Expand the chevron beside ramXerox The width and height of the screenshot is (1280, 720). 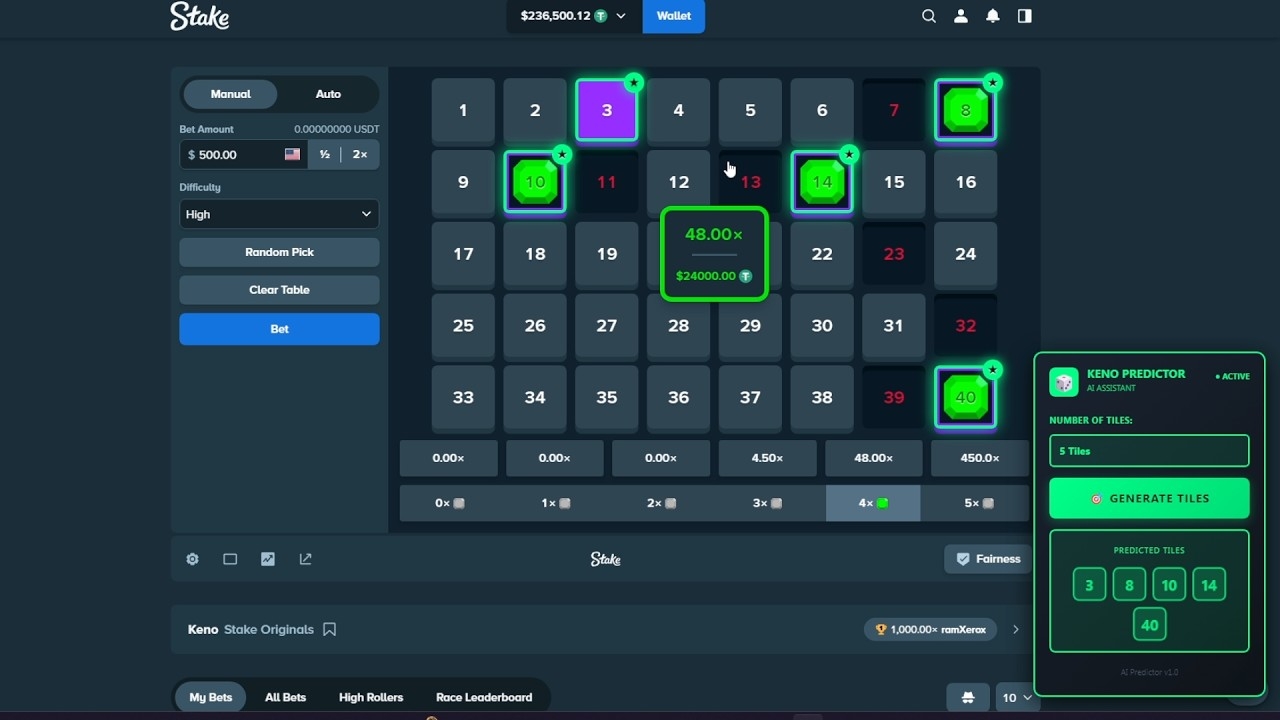point(1016,630)
